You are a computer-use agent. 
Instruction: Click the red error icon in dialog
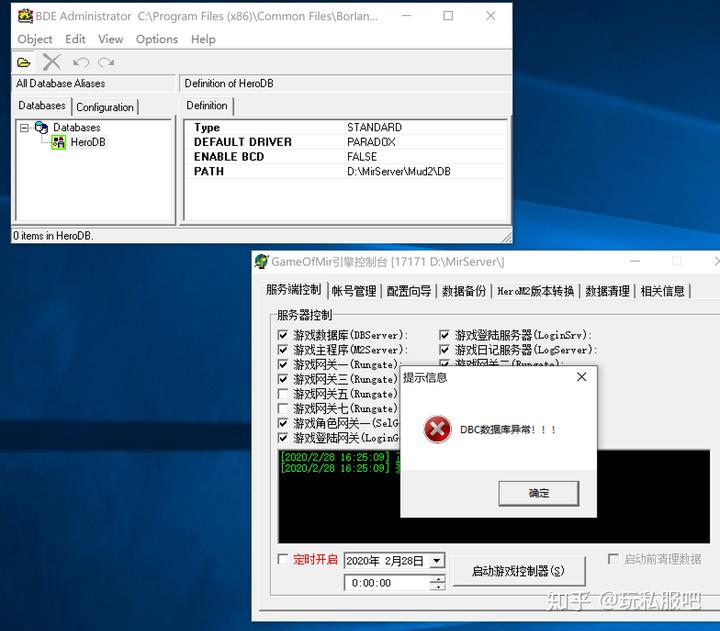pyautogui.click(x=437, y=429)
